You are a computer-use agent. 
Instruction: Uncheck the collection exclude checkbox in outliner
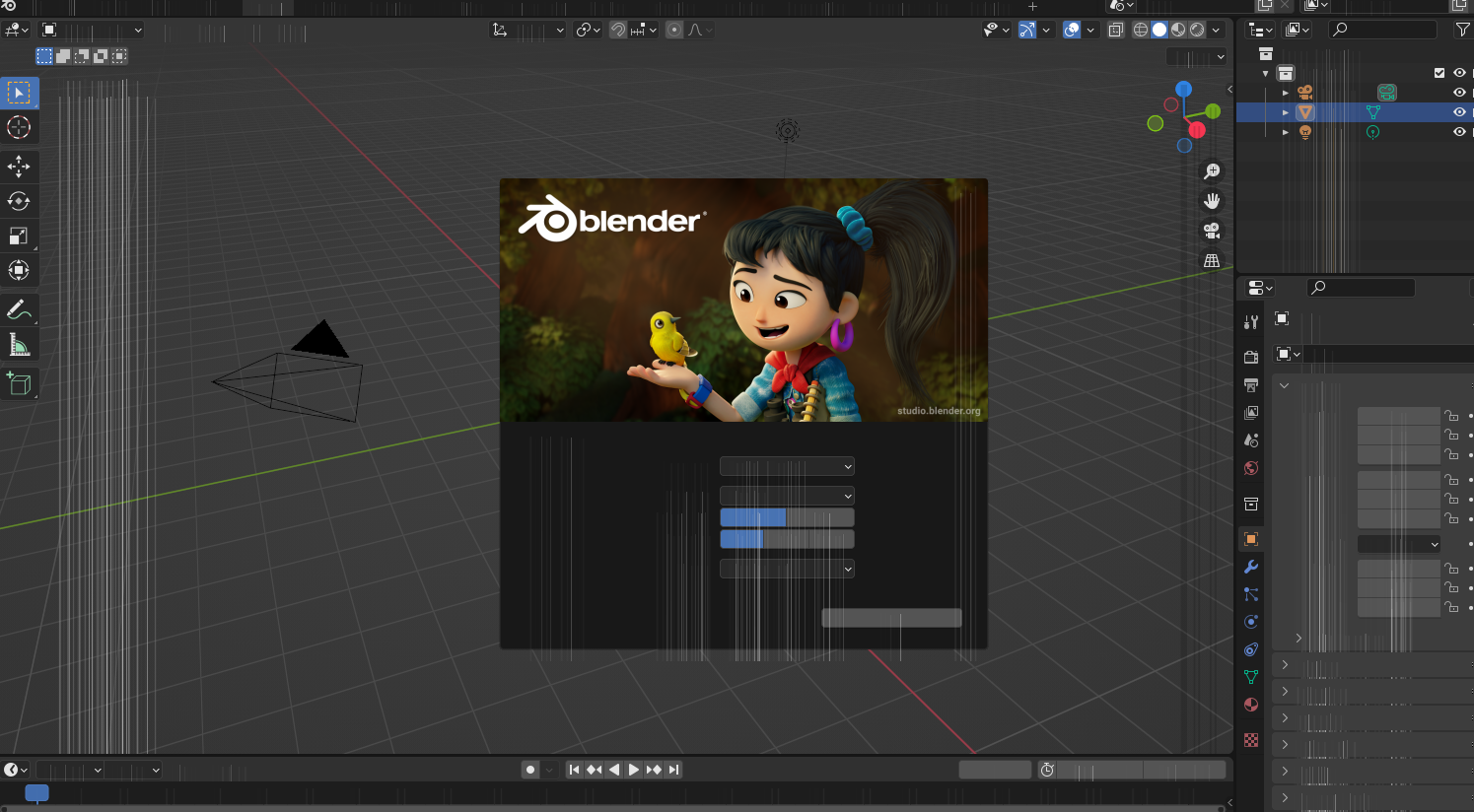pos(1439,73)
